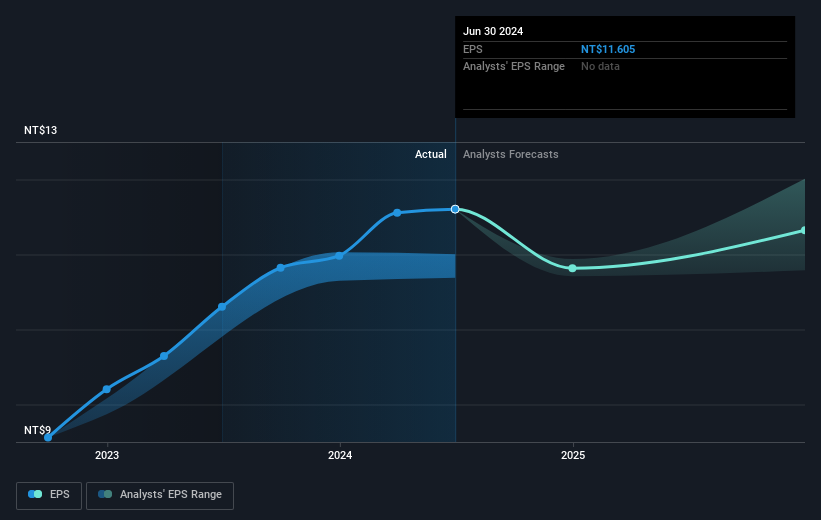Click the NT$13 y-axis label
821x520 pixels.
40,130
